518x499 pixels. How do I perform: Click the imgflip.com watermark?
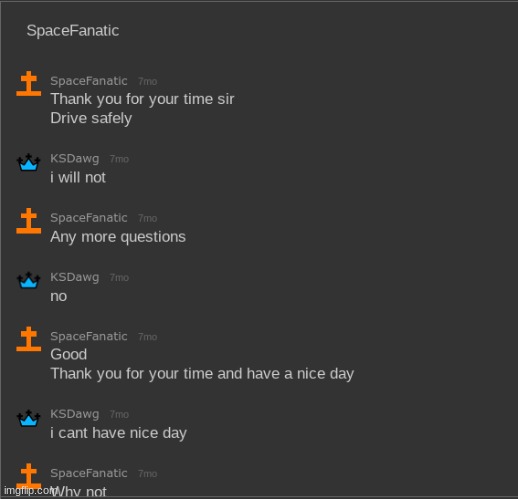click(x=27, y=491)
